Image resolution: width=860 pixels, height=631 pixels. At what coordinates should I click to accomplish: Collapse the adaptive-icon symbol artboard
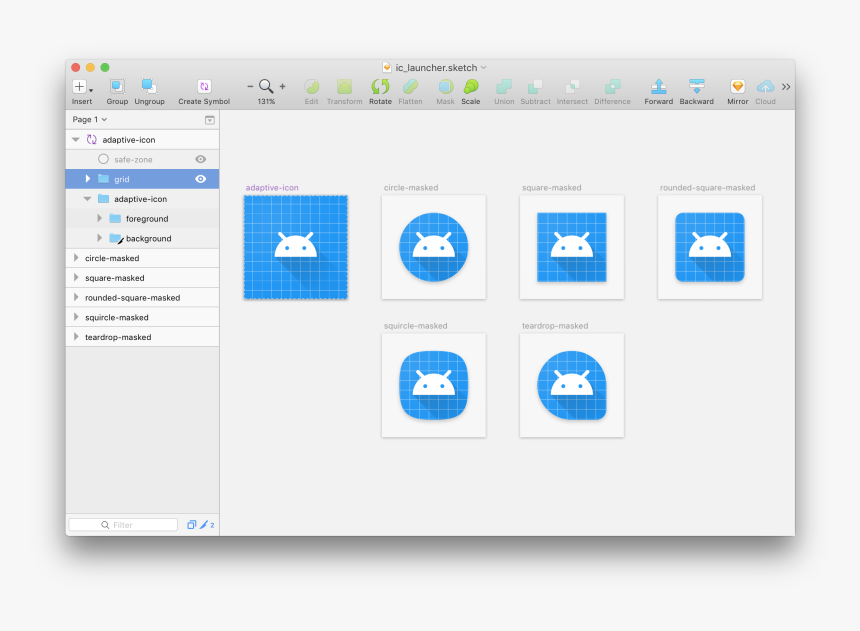pyautogui.click(x=76, y=140)
